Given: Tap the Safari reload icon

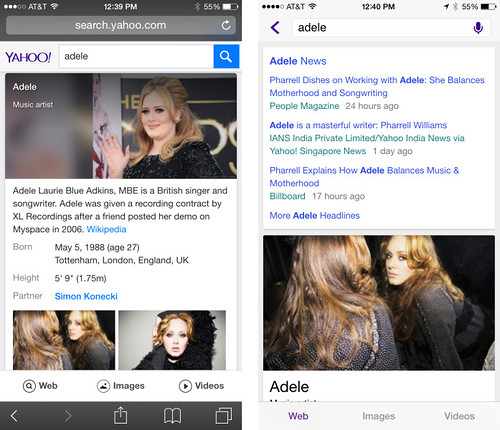Looking at the screenshot, I should (226, 25).
